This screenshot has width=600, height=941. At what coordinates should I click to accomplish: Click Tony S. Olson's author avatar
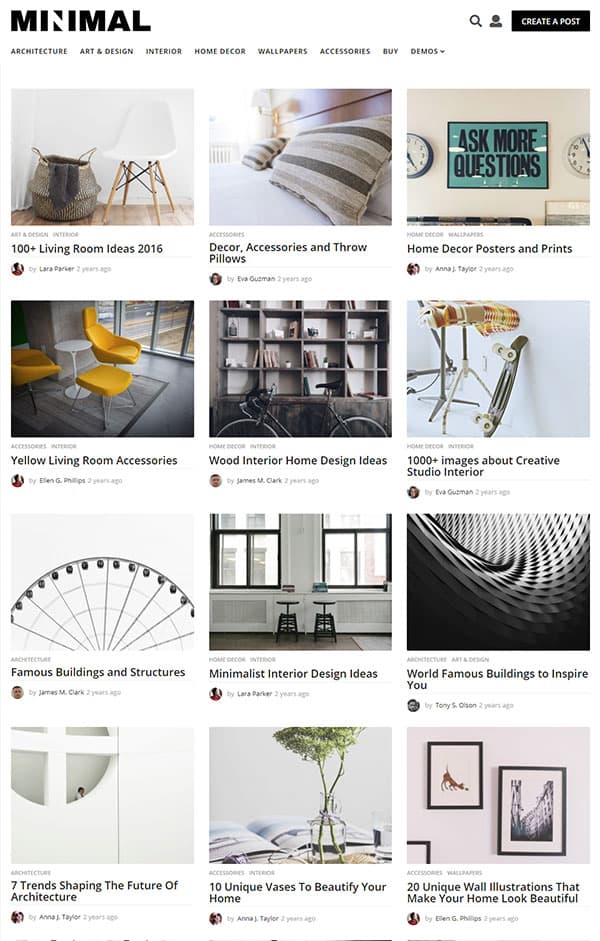pyautogui.click(x=413, y=705)
